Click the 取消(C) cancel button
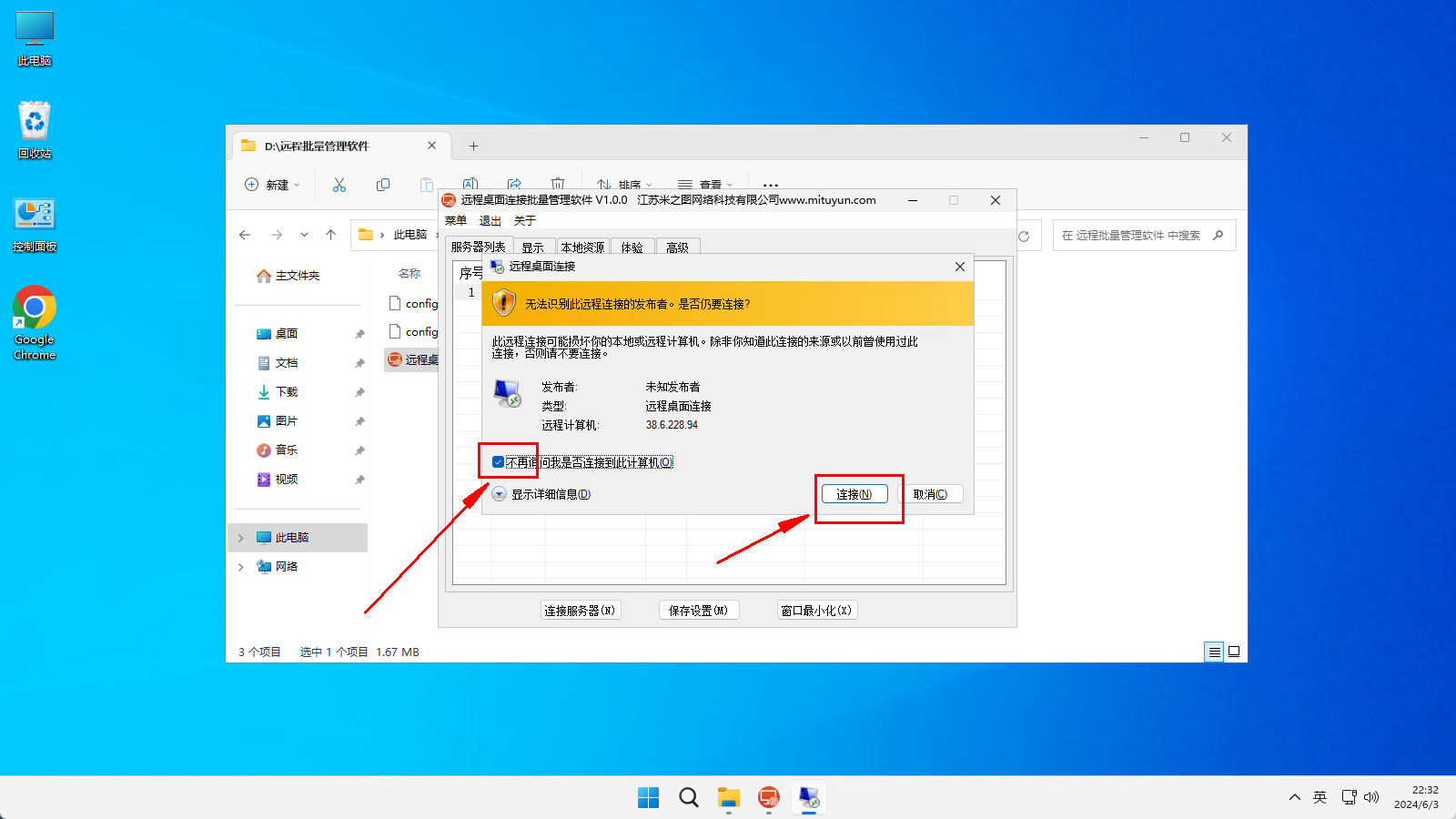This screenshot has height=819, width=1456. click(x=930, y=494)
